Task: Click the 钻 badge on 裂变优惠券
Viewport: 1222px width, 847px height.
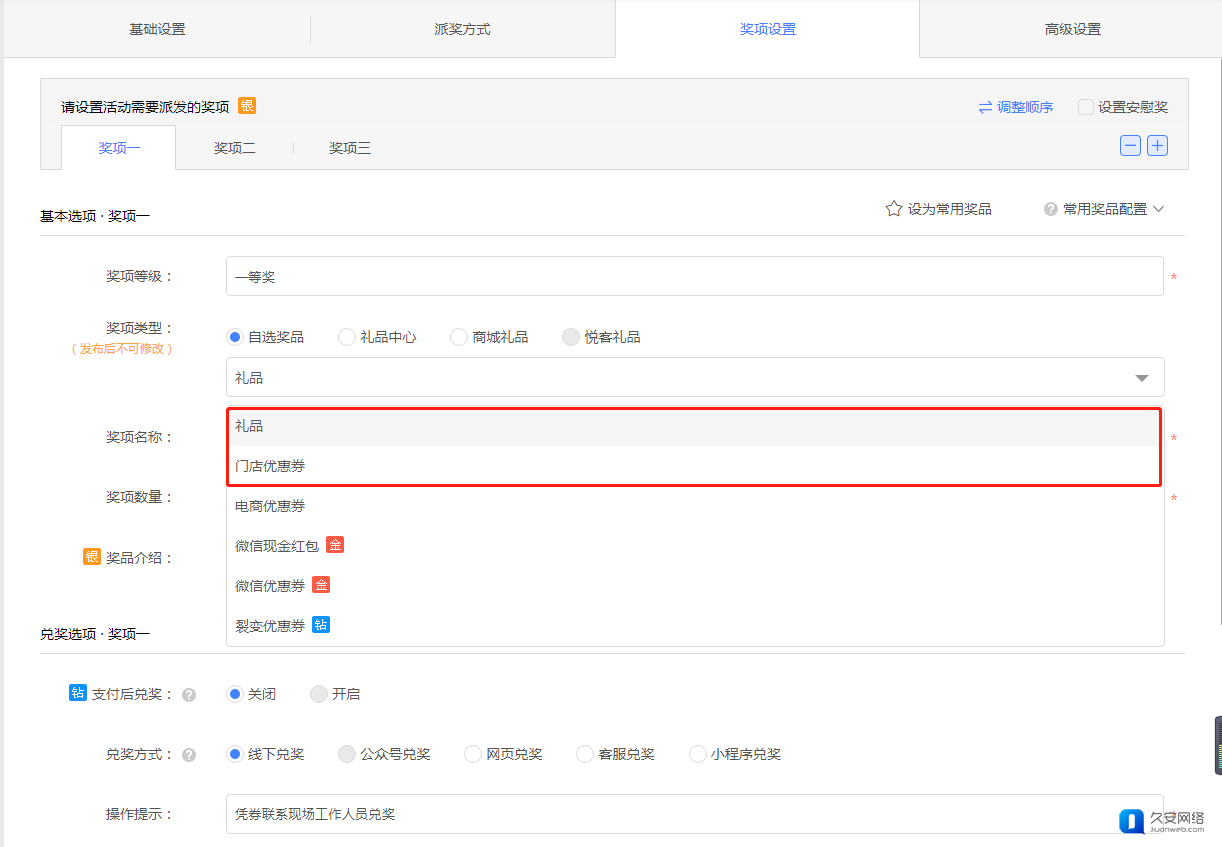Action: point(321,625)
